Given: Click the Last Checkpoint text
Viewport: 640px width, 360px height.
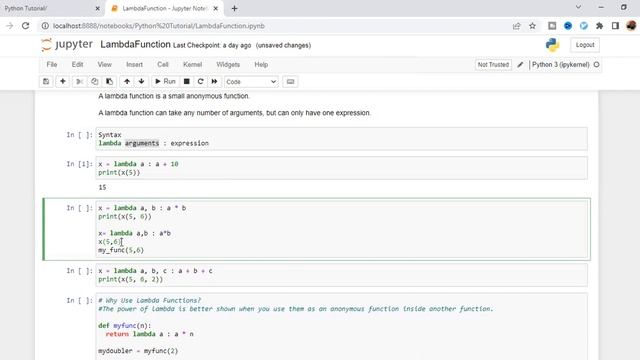Looking at the screenshot, I should pyautogui.click(x=212, y=45).
